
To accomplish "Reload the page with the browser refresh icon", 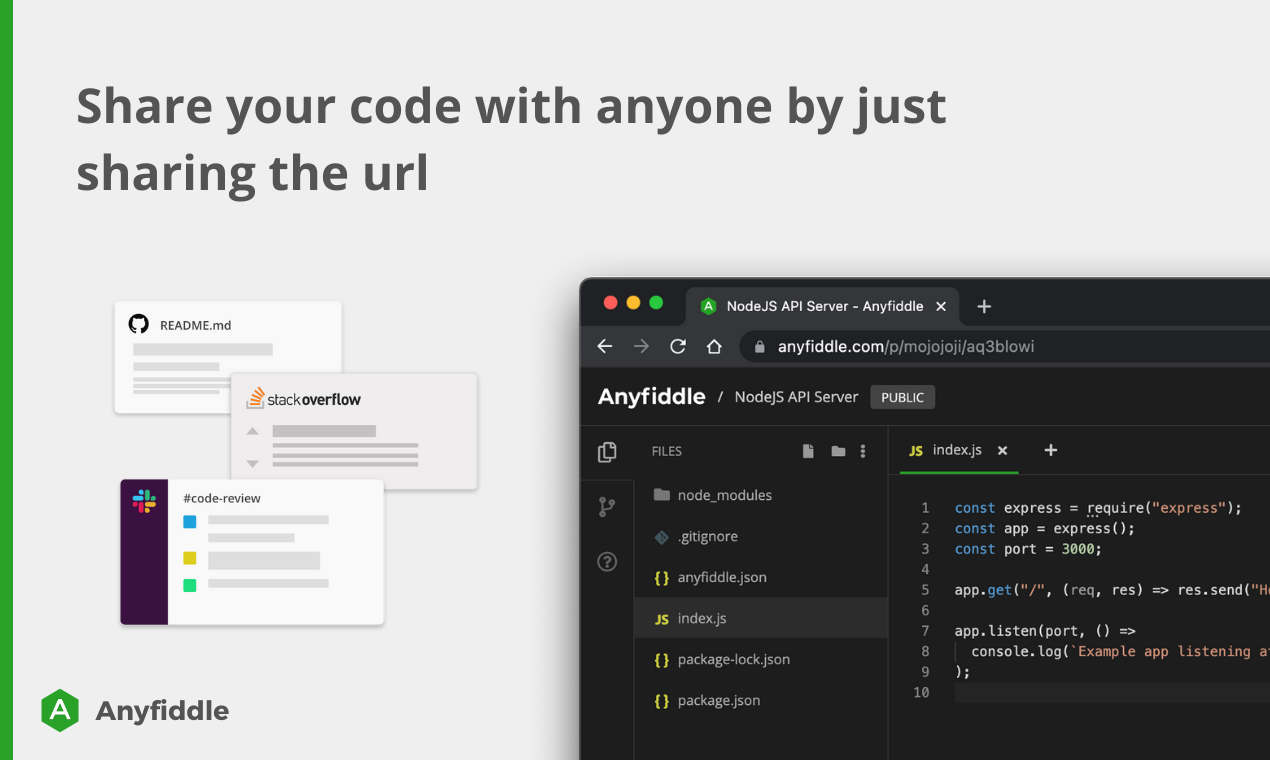I will (x=678, y=345).
